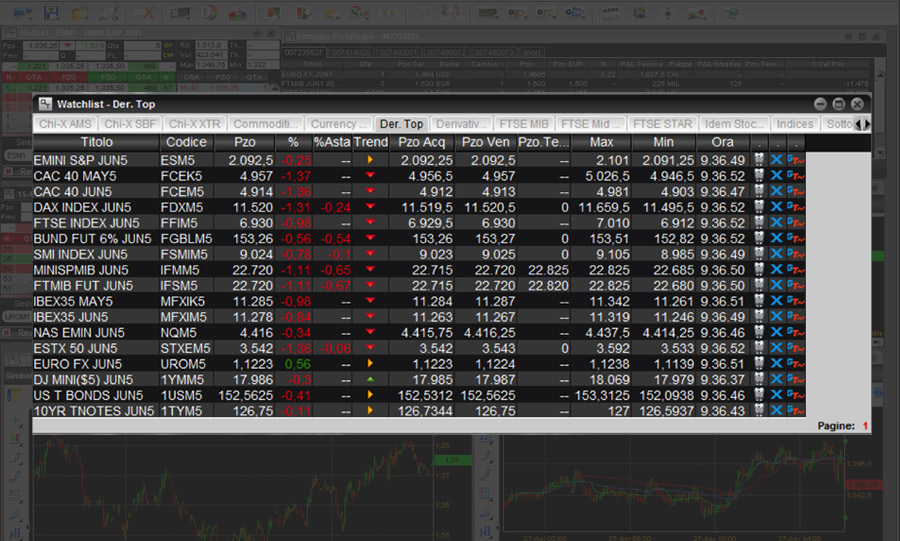Select the Der. Top tab
The width and height of the screenshot is (900, 541).
click(x=401, y=124)
